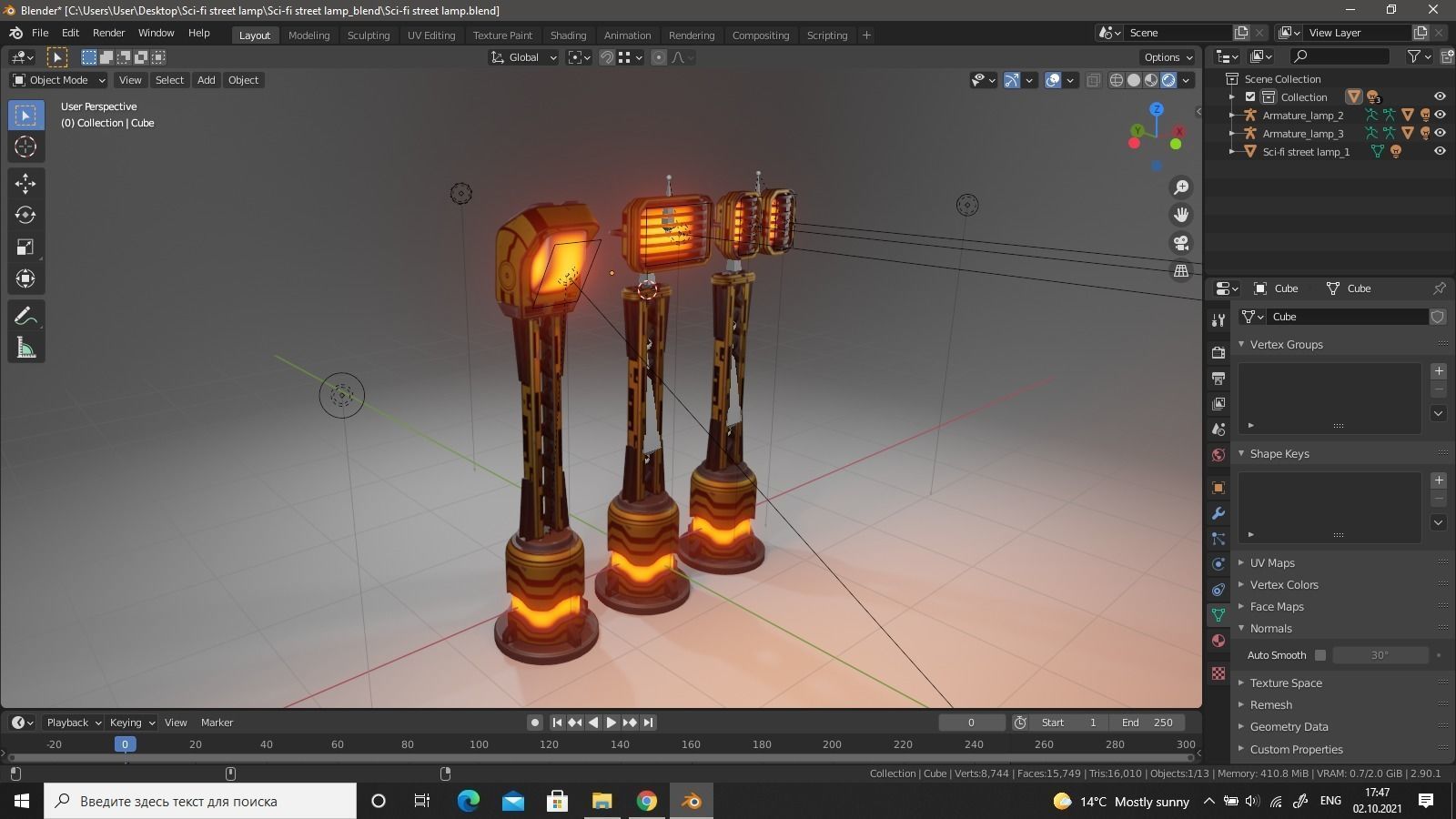Toggle visibility eye for Armature_lamp_3
1456x819 pixels.
point(1440,133)
